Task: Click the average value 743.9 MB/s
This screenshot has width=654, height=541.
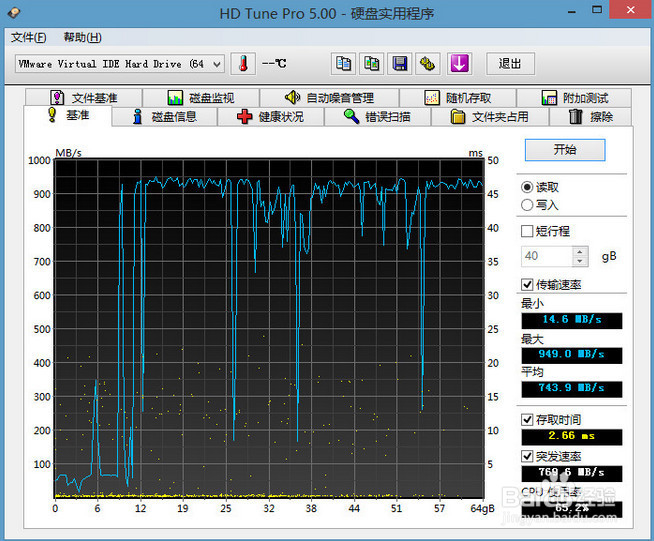Action: [571, 388]
